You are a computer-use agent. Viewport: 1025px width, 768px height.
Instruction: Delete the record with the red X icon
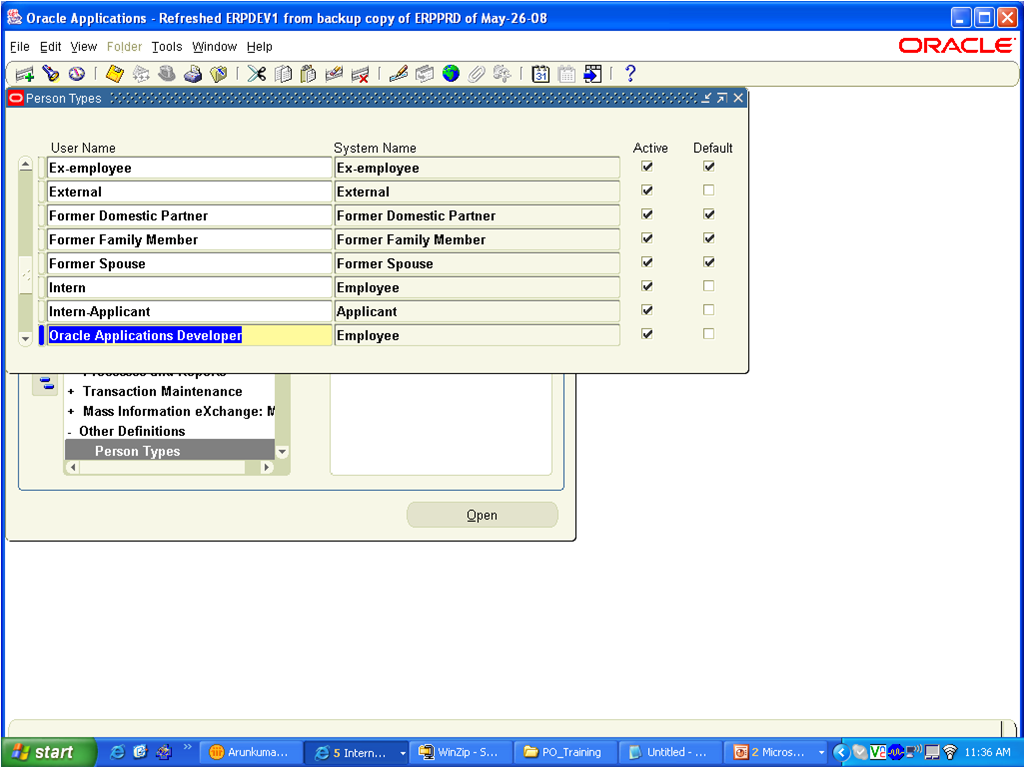[x=360, y=73]
